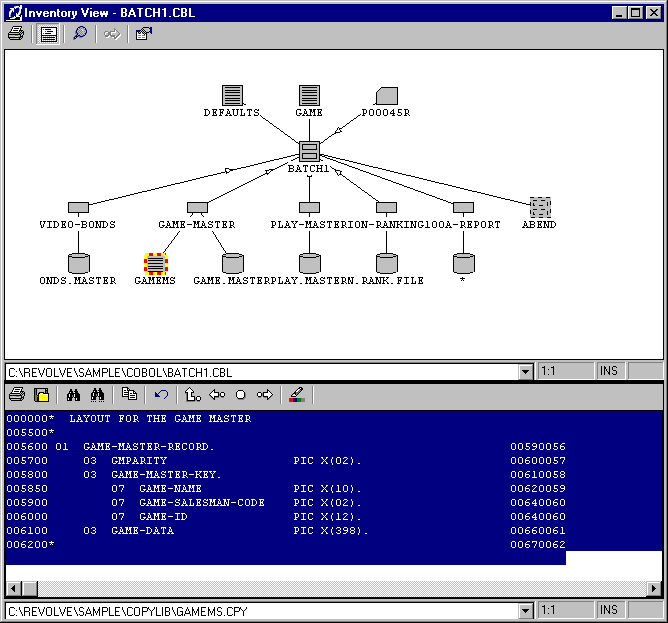
Task: Click the navigate back arrow icon
Action: [x=216, y=395]
